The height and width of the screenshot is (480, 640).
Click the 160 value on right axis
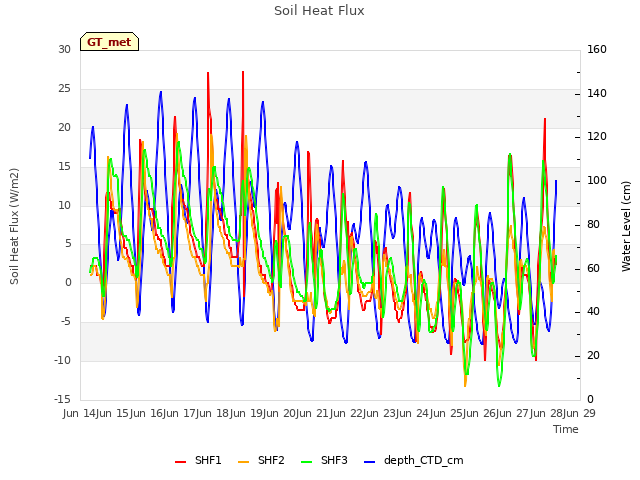coord(597,49)
